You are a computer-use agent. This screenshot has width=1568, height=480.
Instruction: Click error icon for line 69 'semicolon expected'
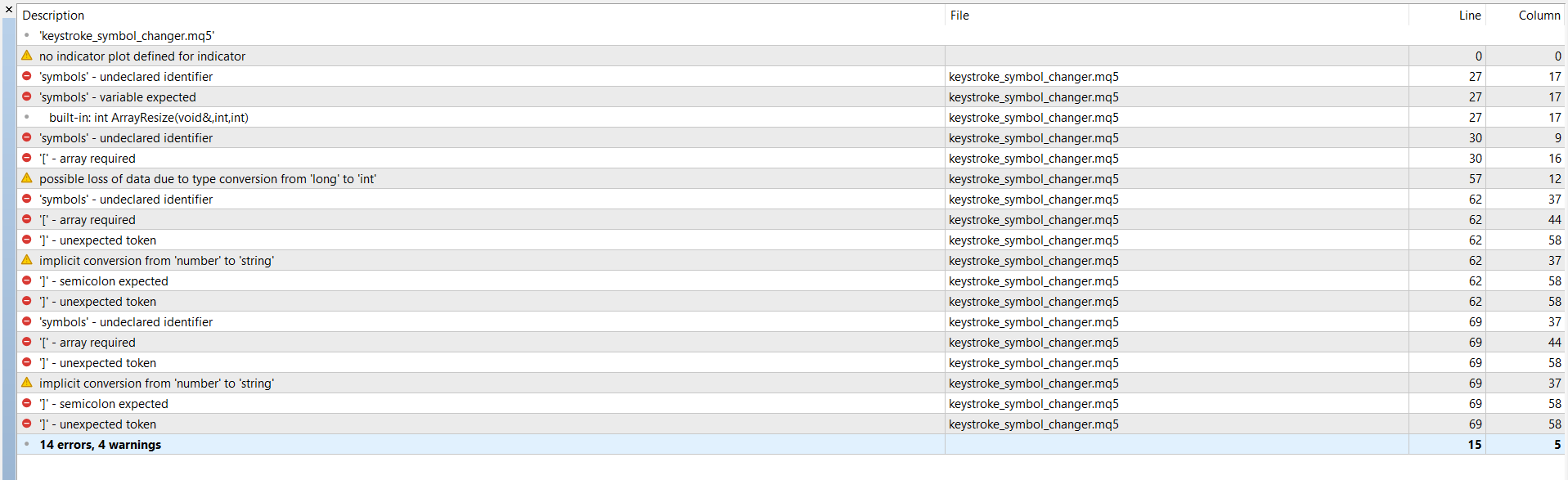pos(27,403)
